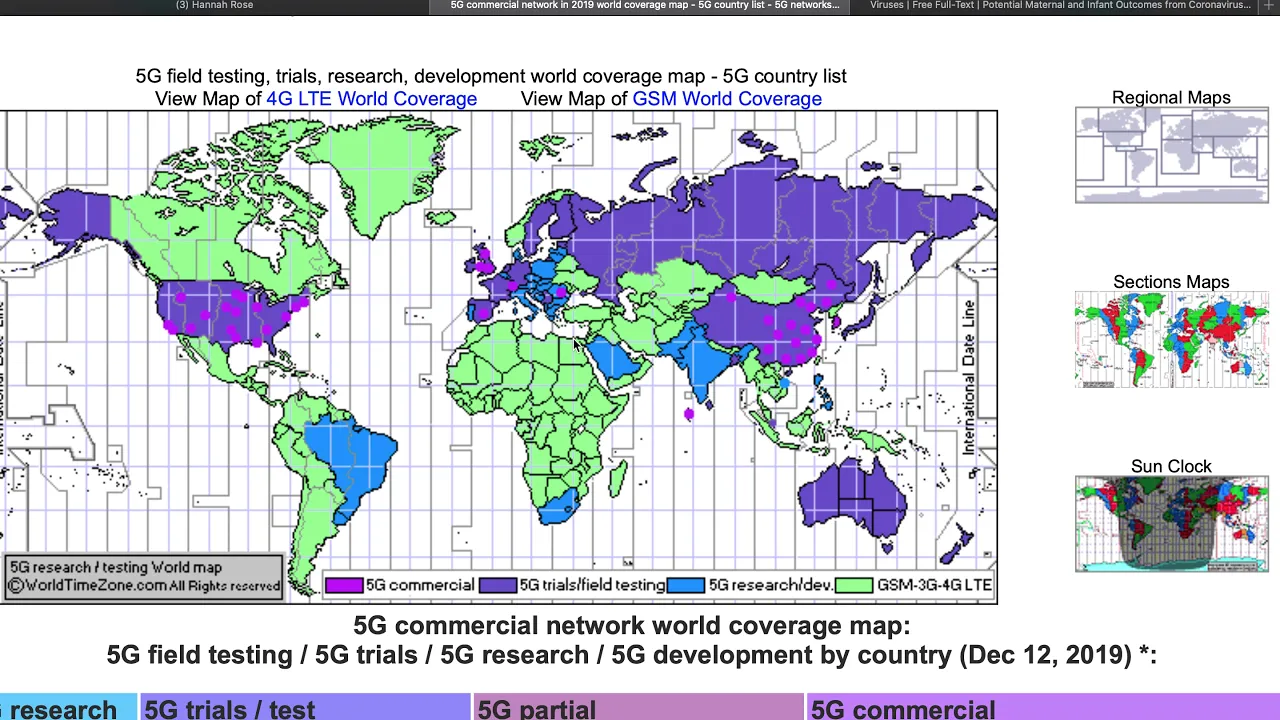Click the WorldTimeZone.com copyright label on map
This screenshot has height=720, width=1280.
[x=143, y=586]
